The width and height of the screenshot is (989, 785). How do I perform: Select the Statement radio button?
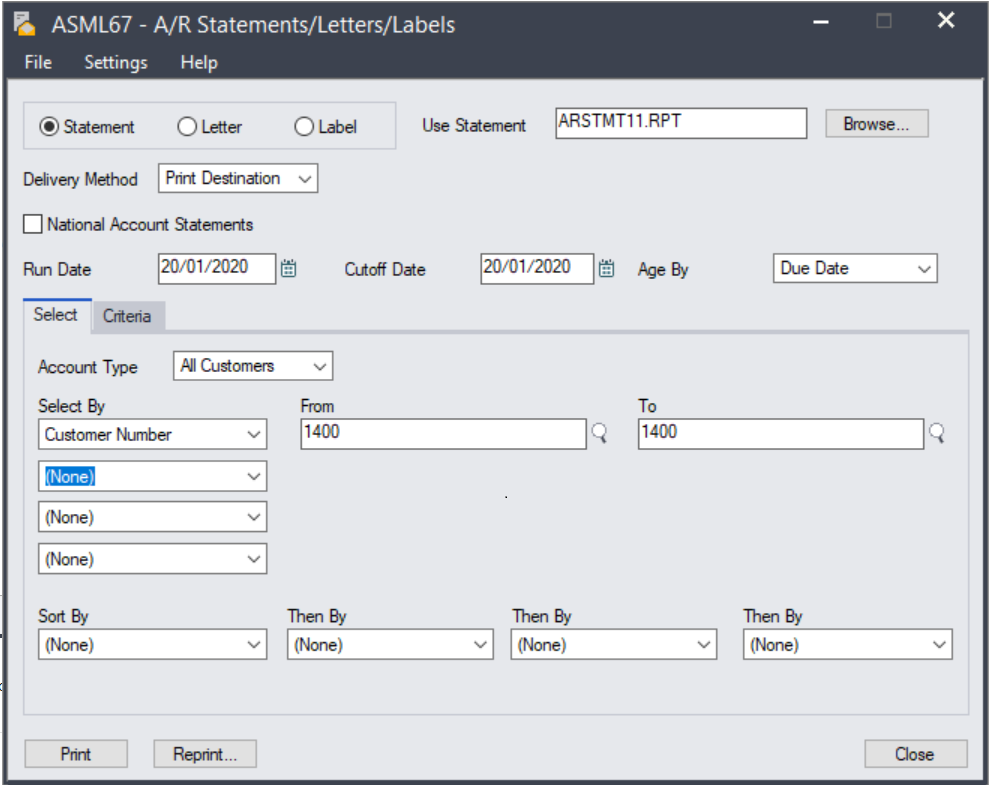49,127
